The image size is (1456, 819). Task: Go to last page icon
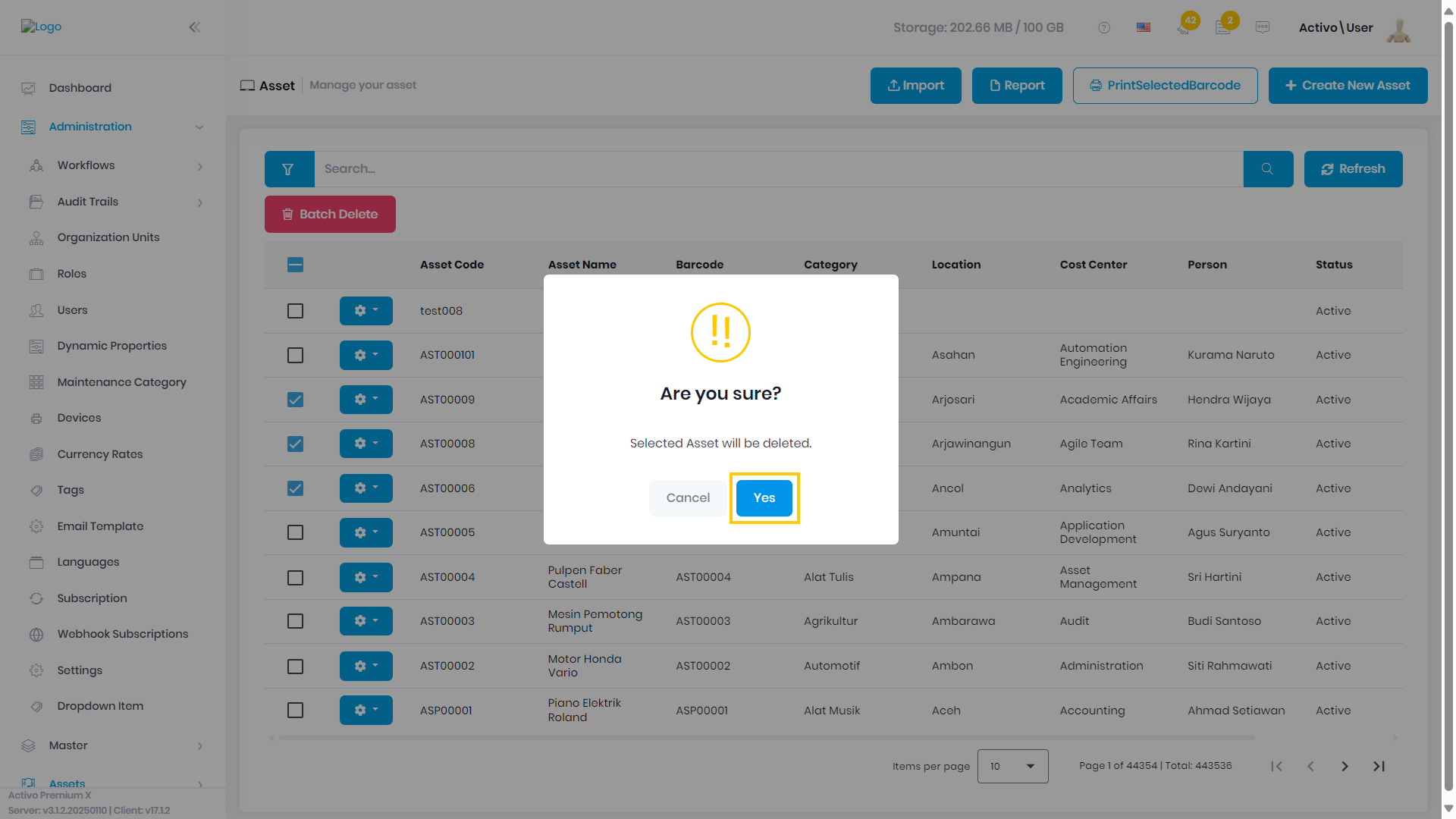click(x=1379, y=767)
